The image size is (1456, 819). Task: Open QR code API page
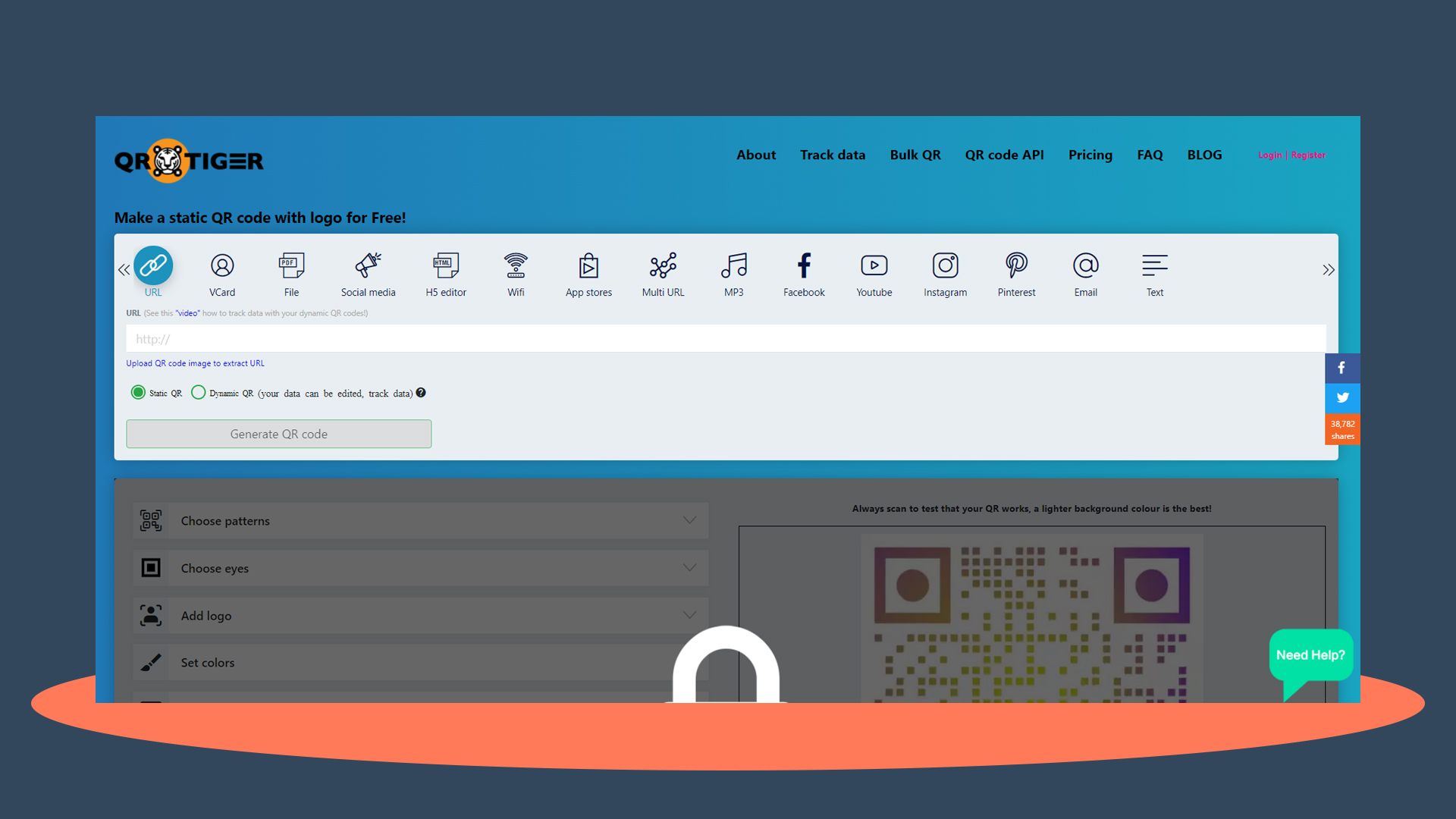pyautogui.click(x=1004, y=155)
